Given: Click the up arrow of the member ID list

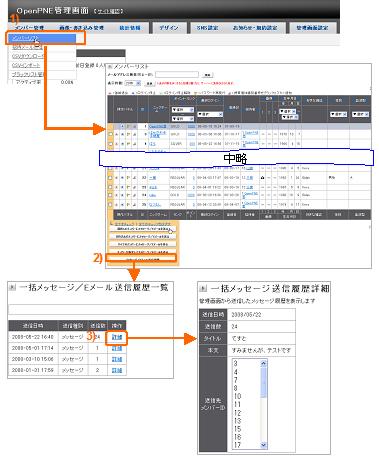Looking at the screenshot, I should tap(264, 363).
